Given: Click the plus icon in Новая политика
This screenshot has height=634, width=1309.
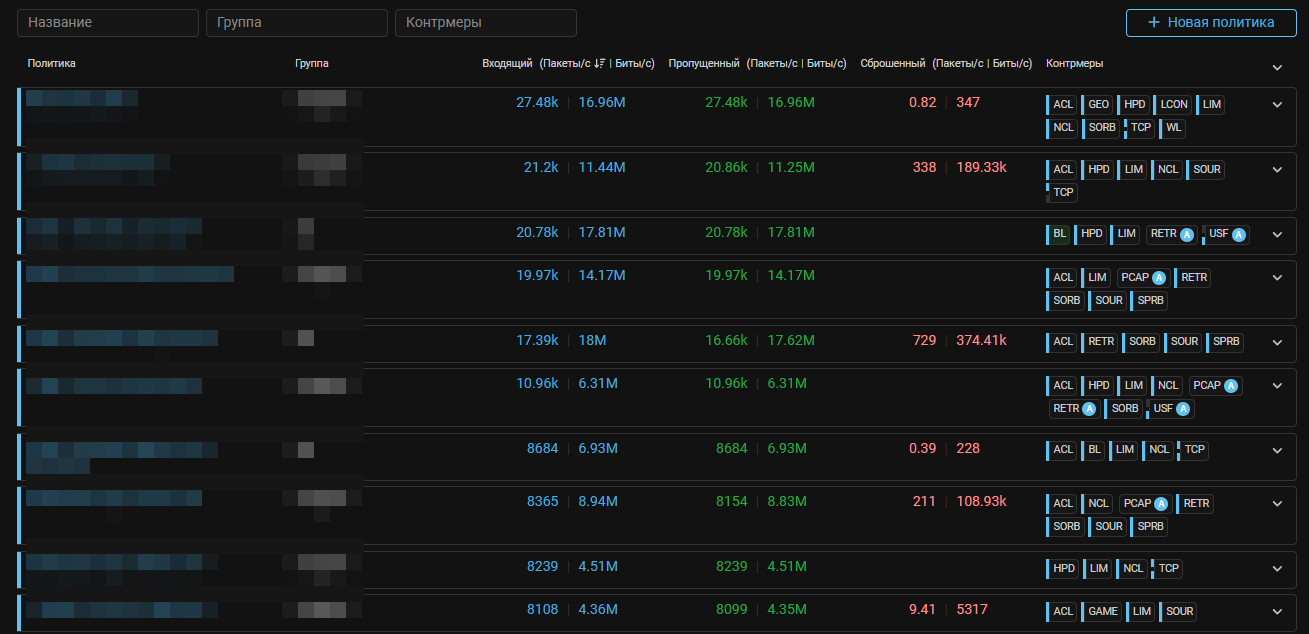Looking at the screenshot, I should coord(1154,22).
